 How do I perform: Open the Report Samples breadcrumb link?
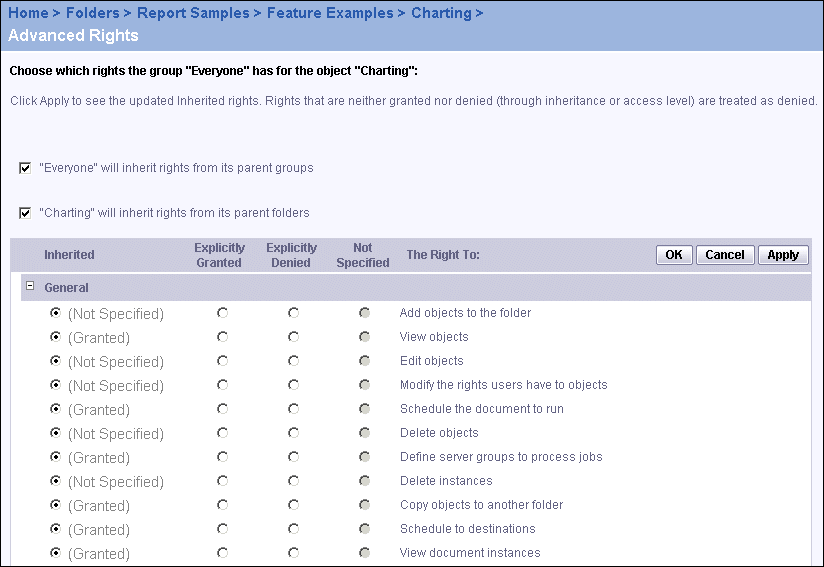(x=193, y=13)
